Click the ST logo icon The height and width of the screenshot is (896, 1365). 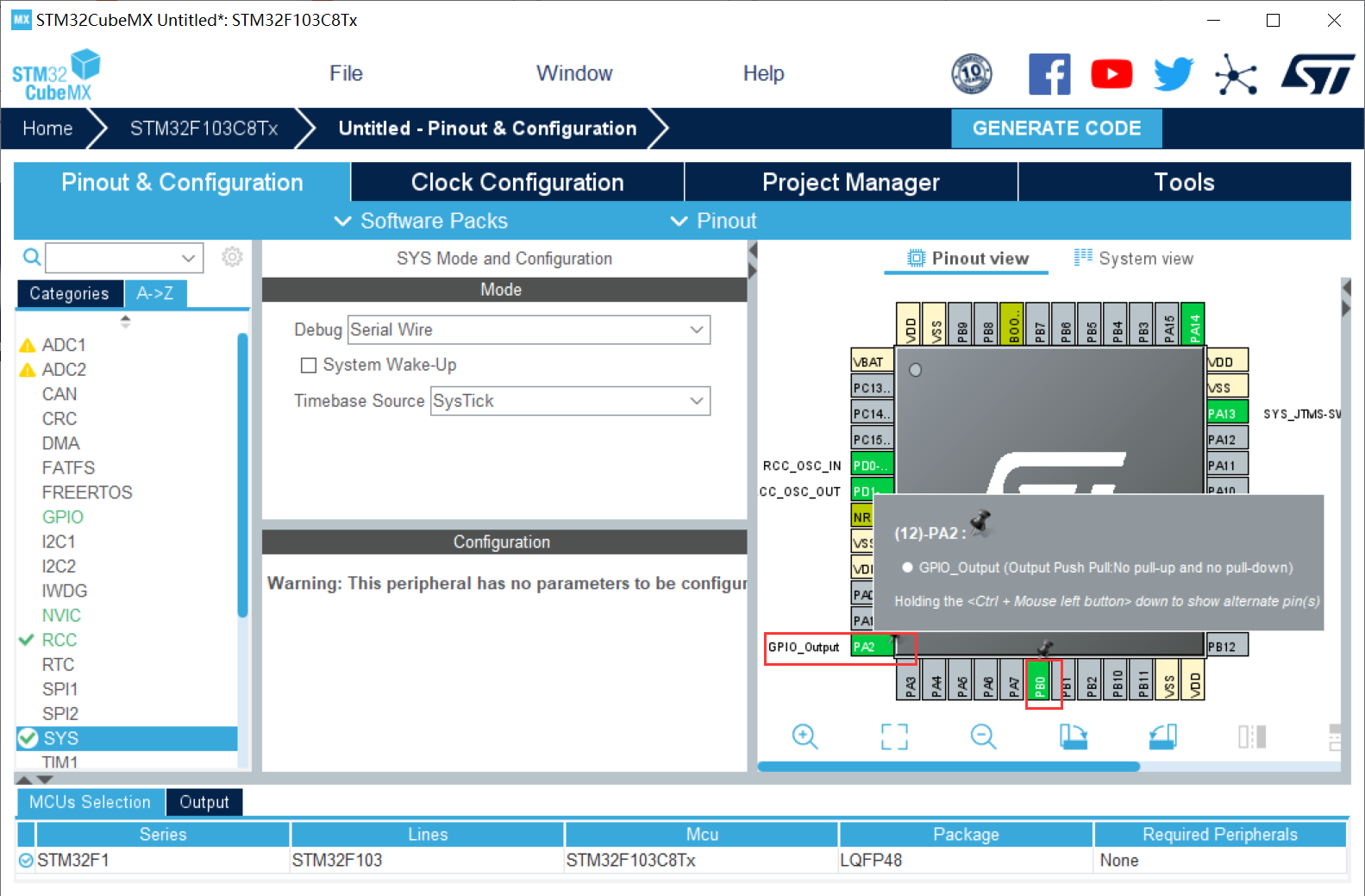pos(1318,74)
